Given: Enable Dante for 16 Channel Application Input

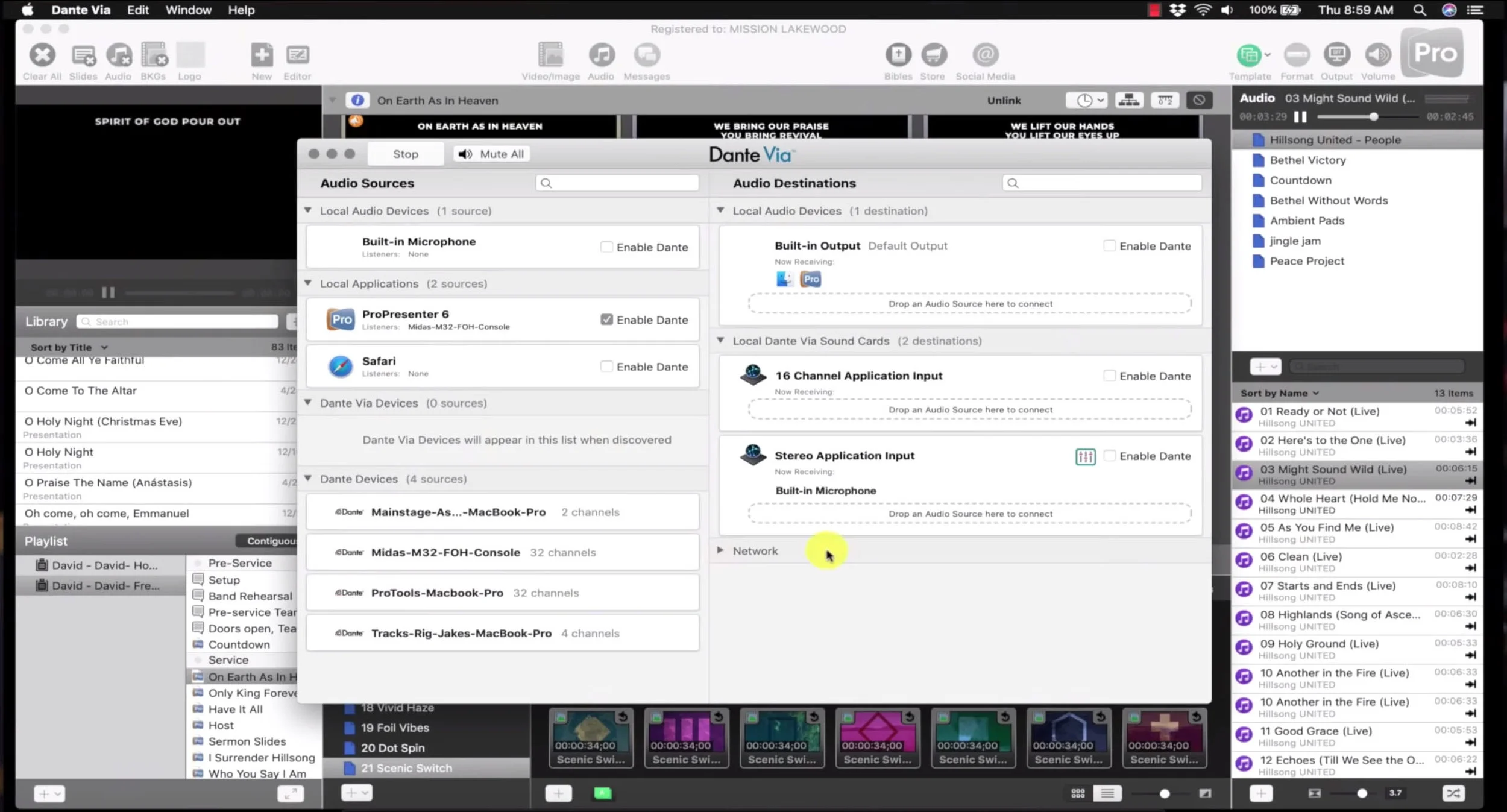Looking at the screenshot, I should (1109, 376).
